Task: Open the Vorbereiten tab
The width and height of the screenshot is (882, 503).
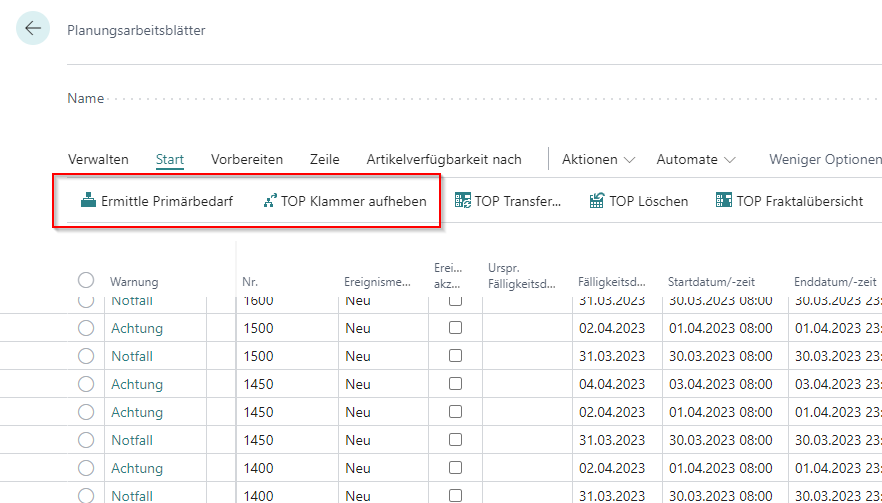Action: tap(247, 159)
